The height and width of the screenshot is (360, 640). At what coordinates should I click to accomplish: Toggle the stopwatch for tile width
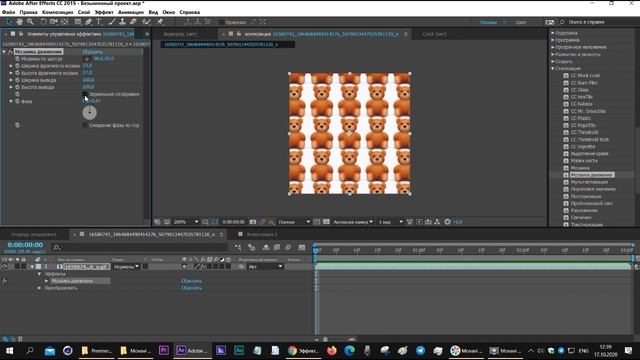coord(18,66)
